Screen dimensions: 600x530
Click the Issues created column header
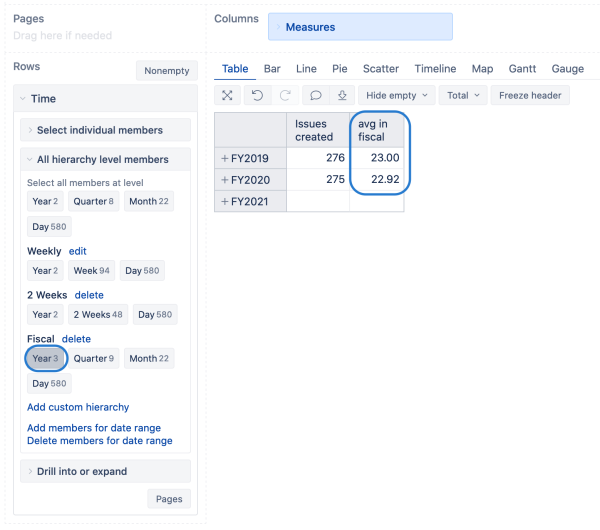coord(318,130)
